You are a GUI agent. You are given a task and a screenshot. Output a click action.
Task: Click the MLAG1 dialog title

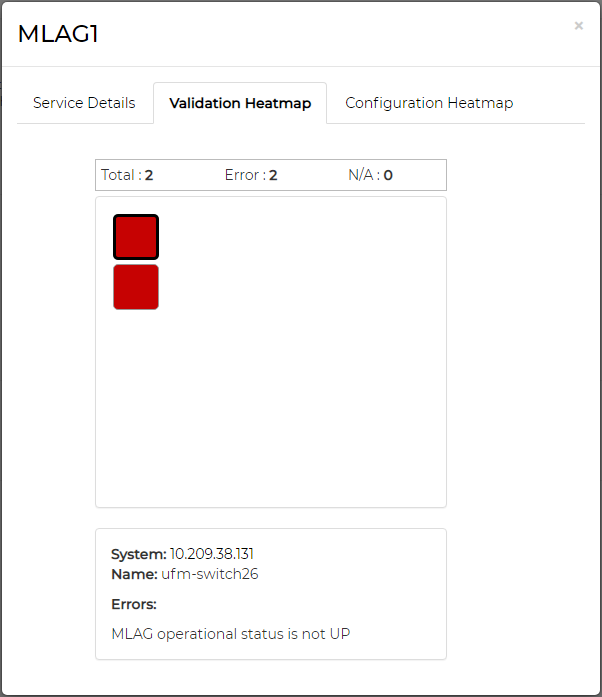tap(58, 34)
